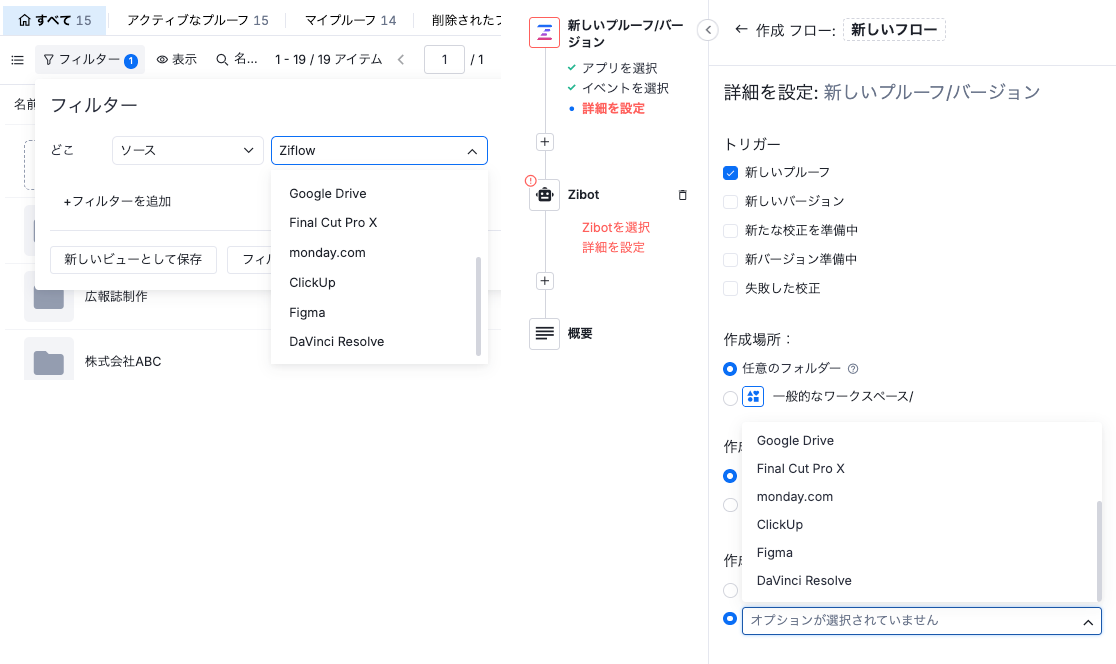
Task: Switch to the すべて 15 tab
Action: pyautogui.click(x=55, y=20)
